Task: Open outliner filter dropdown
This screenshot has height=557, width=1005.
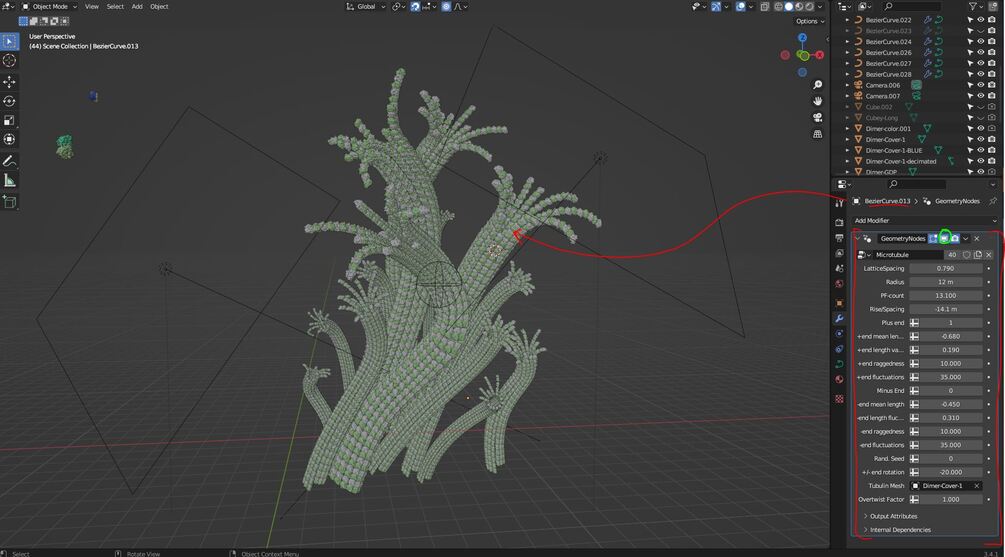Action: click(976, 6)
